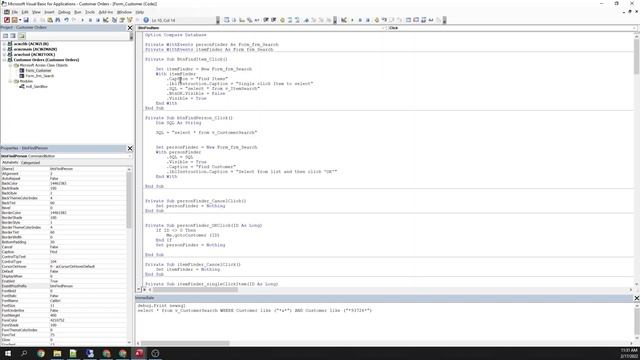The width and height of the screenshot is (640, 360).
Task: Click the blue Help question mark icon
Action: (x=146, y=20)
